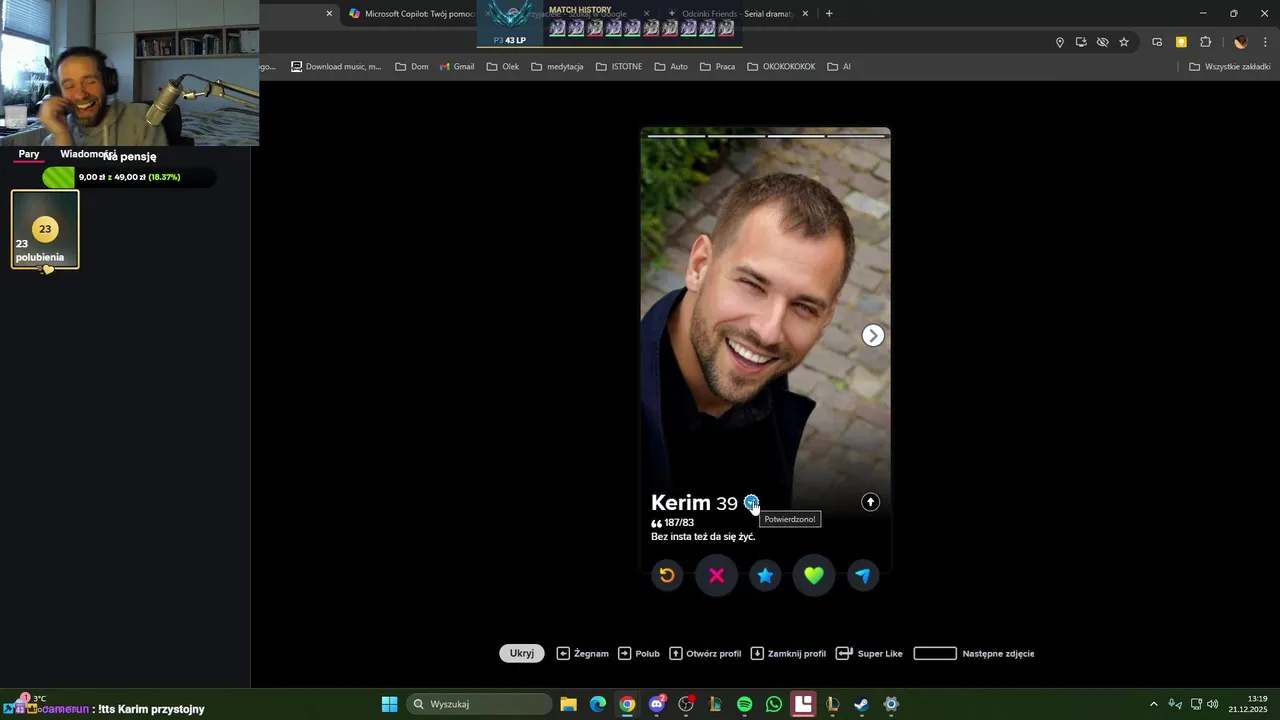Show hidden system tray icons
Screen dimensions: 1280x720
coord(1153,704)
